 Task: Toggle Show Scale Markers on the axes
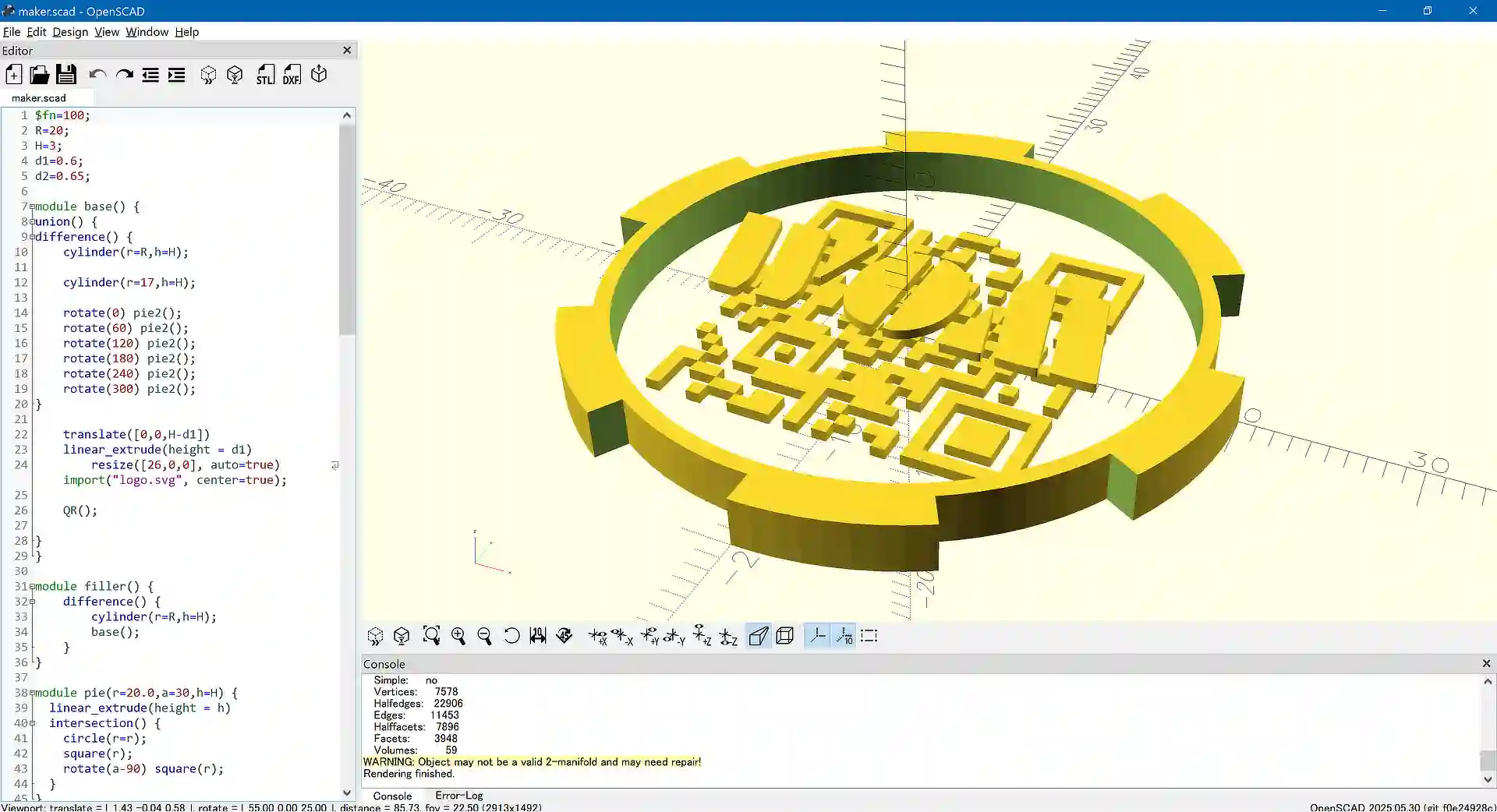click(x=844, y=636)
